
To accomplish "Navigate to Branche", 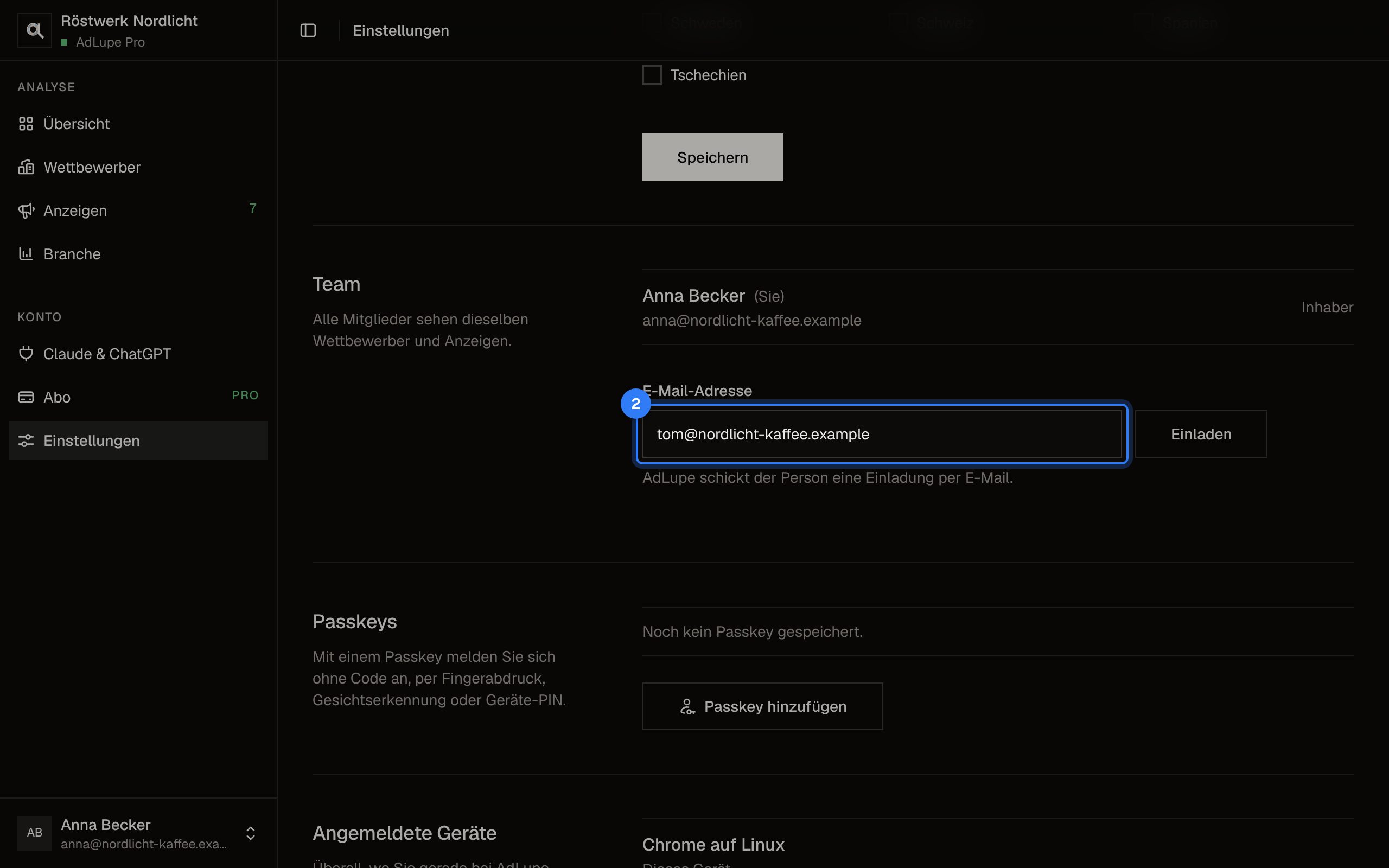I will (x=138, y=254).
